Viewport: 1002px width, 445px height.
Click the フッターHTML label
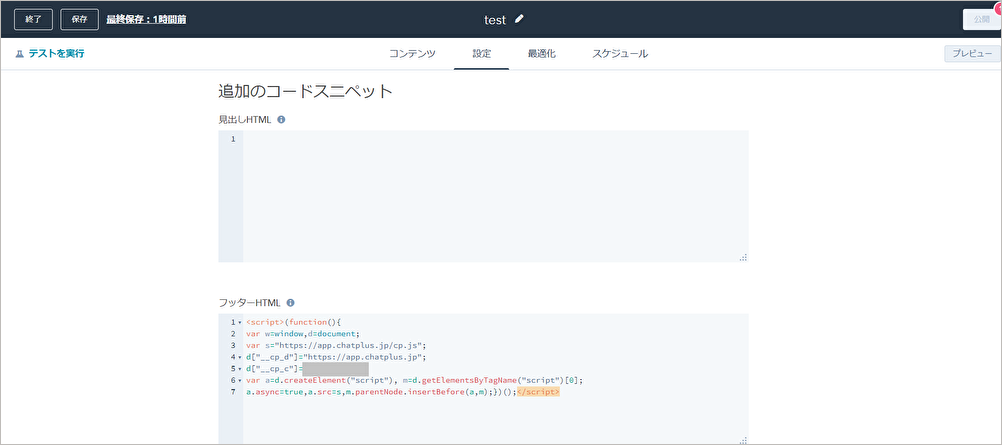(x=249, y=302)
